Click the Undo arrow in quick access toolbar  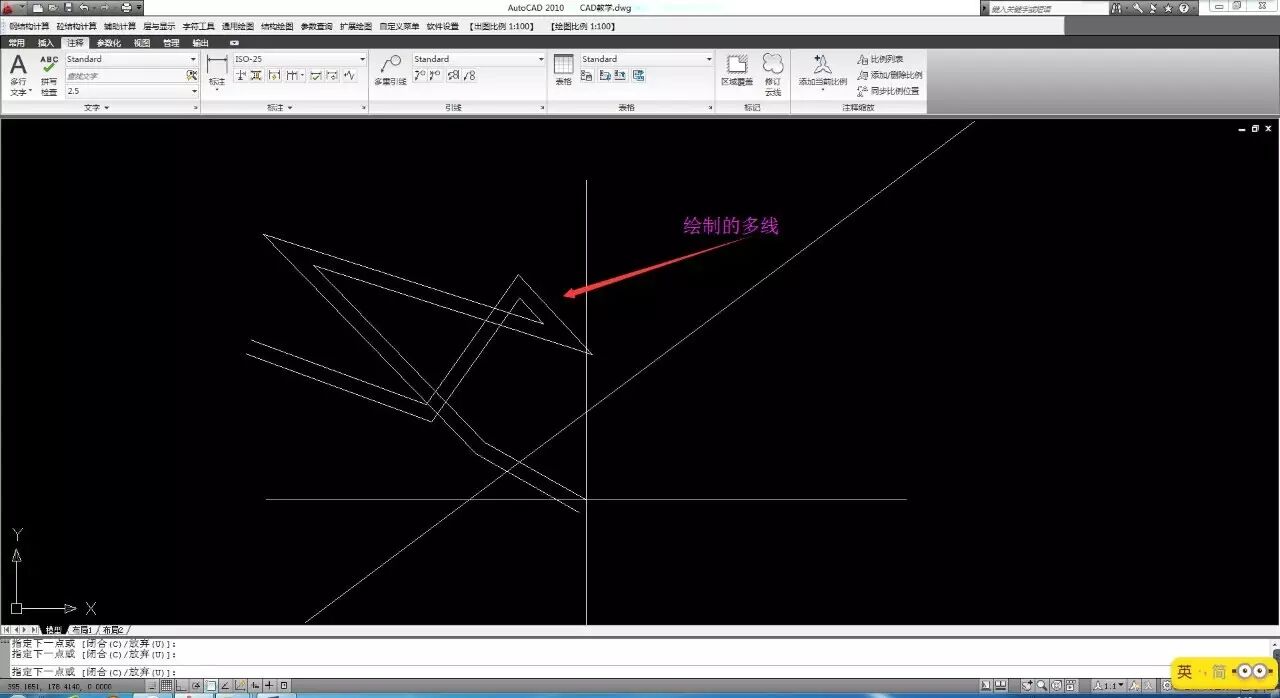pos(84,8)
